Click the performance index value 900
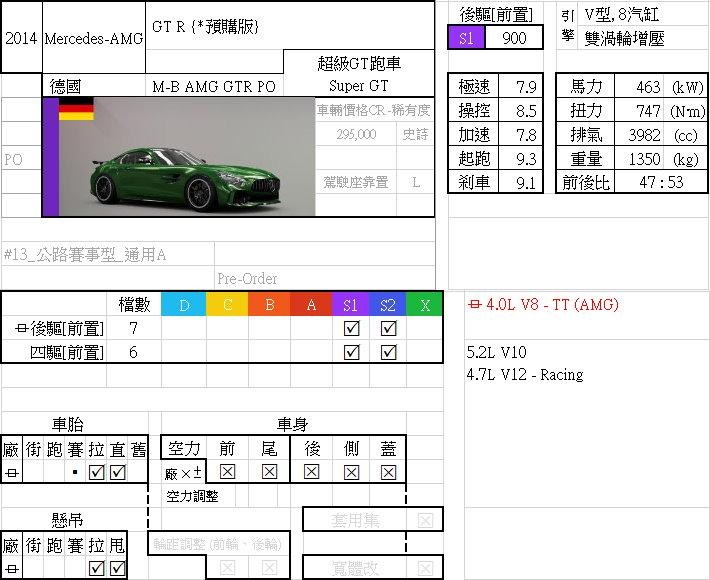710x580 pixels. [514, 38]
